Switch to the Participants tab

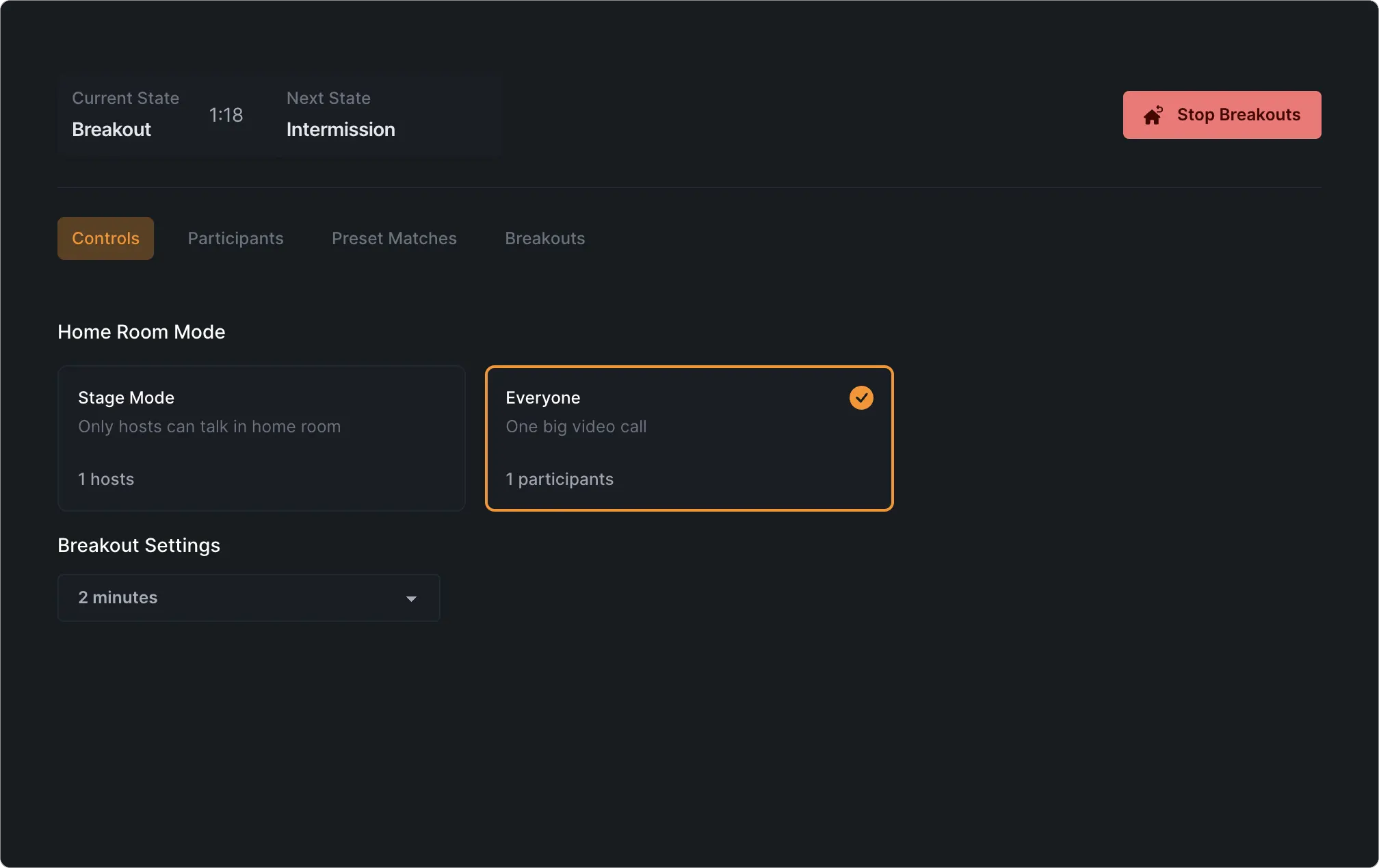coord(235,239)
